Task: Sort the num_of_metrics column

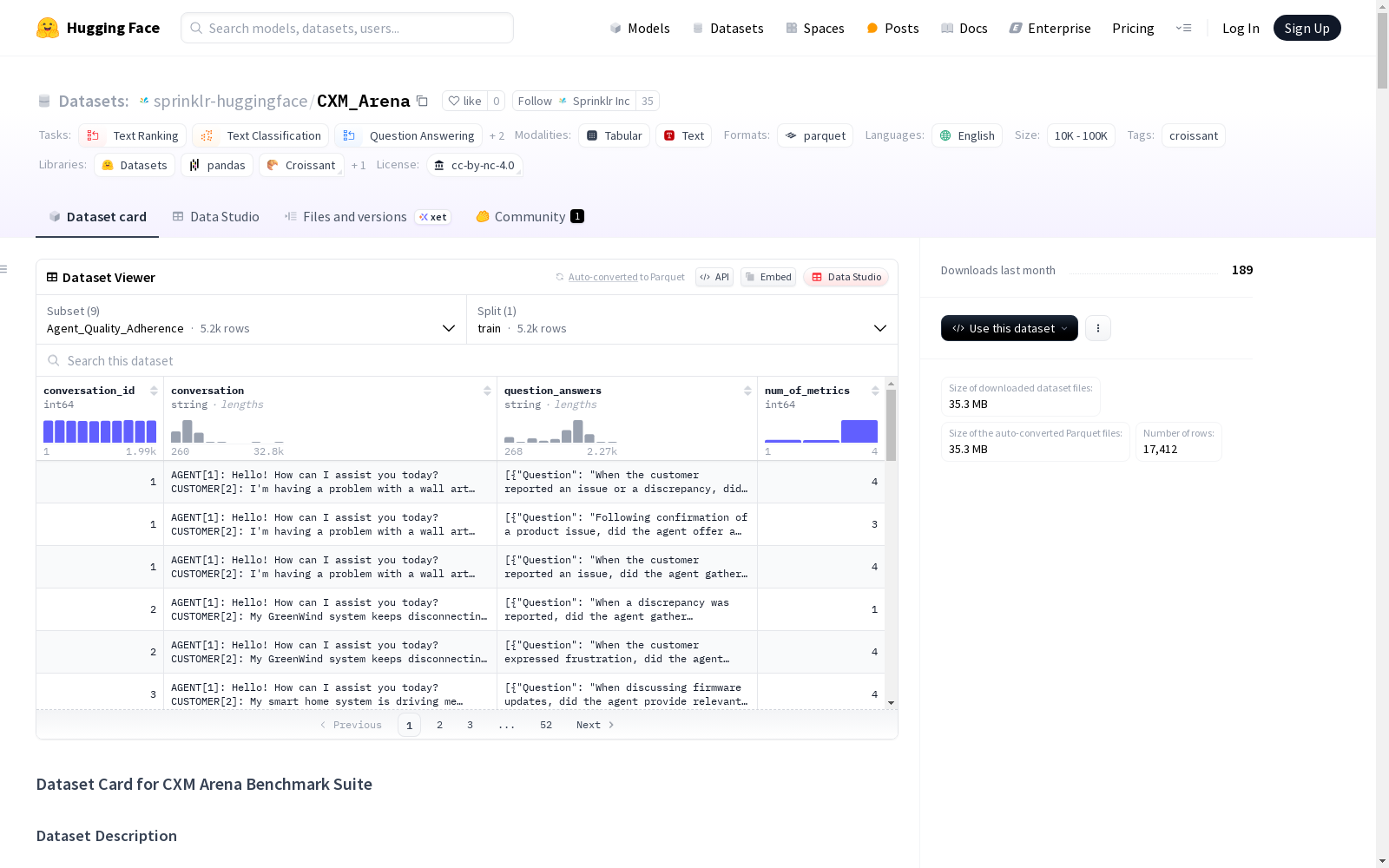Action: [875, 391]
